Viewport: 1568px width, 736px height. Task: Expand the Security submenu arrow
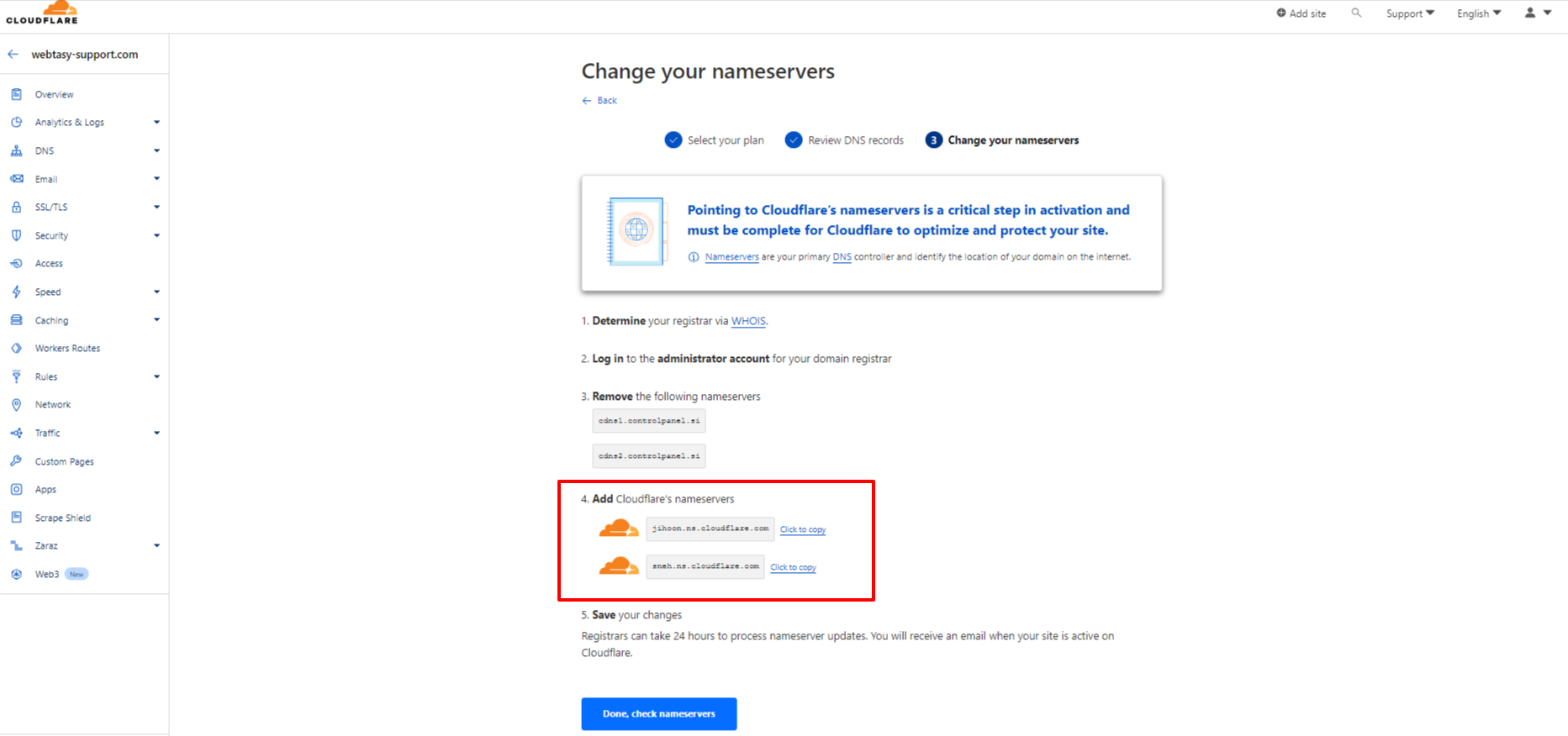pos(156,235)
